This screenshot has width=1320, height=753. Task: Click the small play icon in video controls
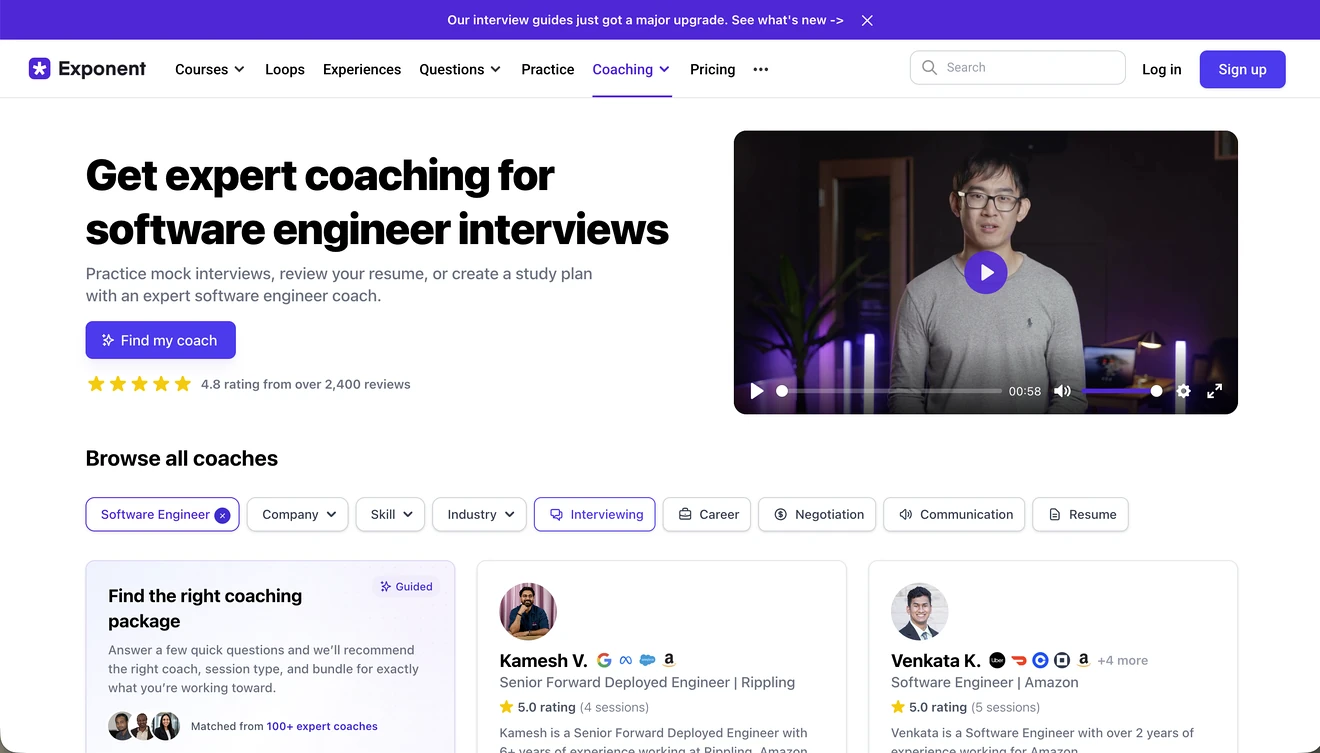pos(757,391)
